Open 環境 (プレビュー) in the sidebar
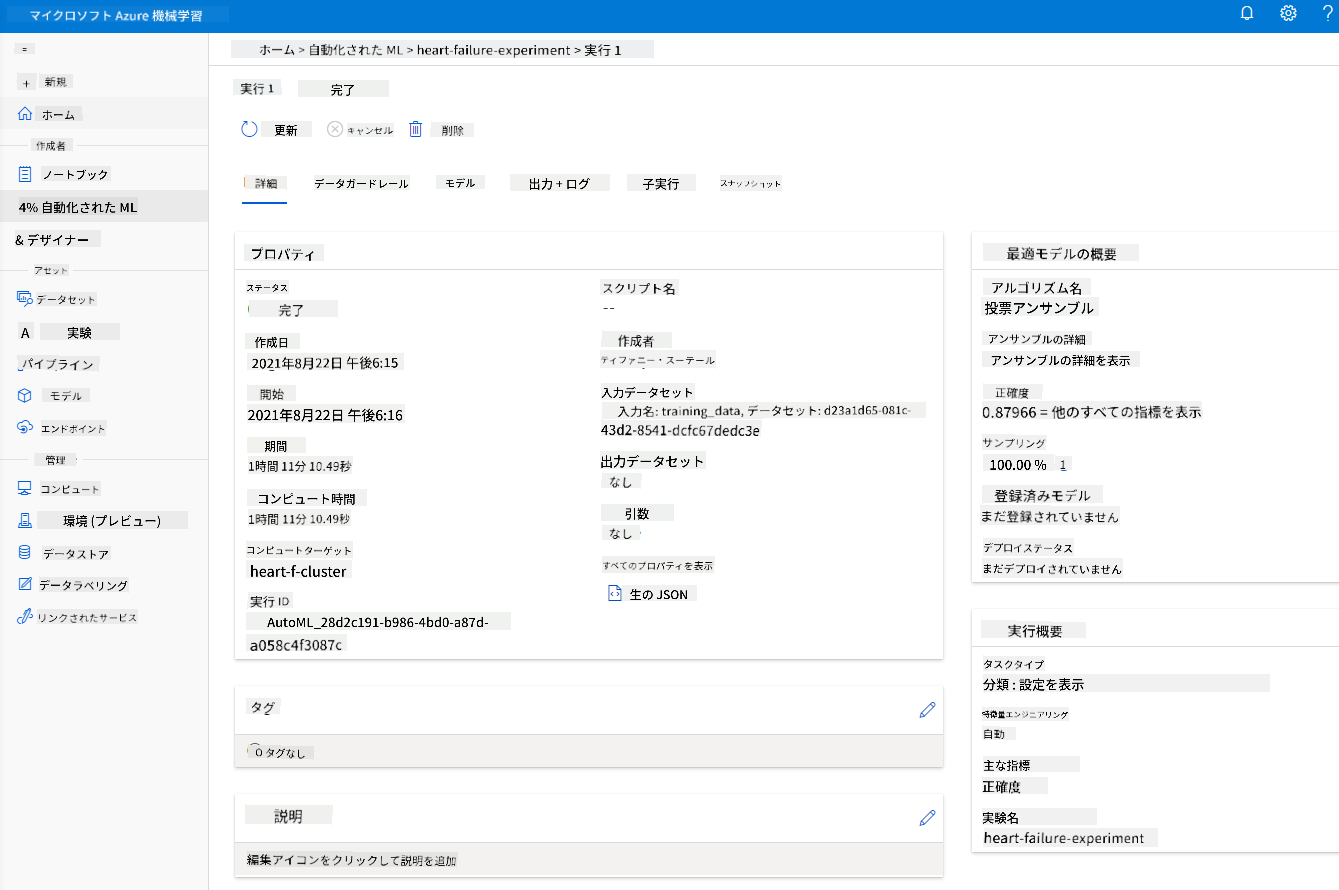The height and width of the screenshot is (890, 1339). (x=103, y=521)
